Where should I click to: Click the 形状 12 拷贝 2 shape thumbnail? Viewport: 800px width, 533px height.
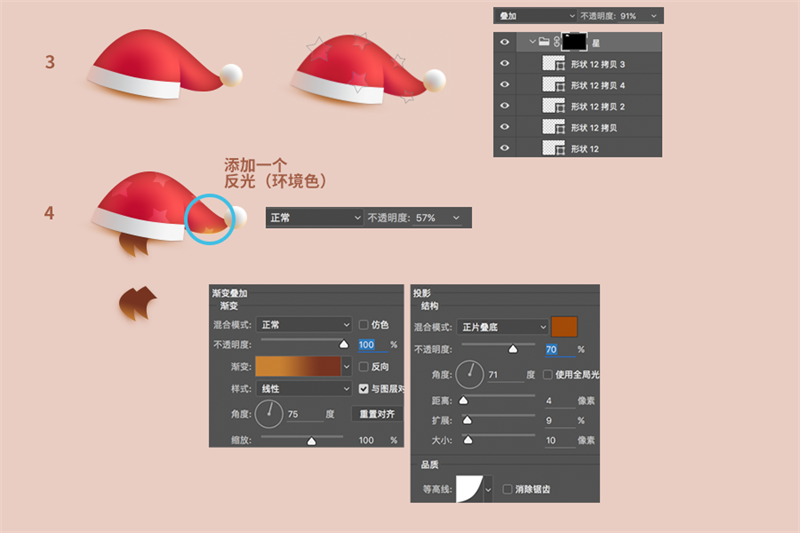[553, 106]
